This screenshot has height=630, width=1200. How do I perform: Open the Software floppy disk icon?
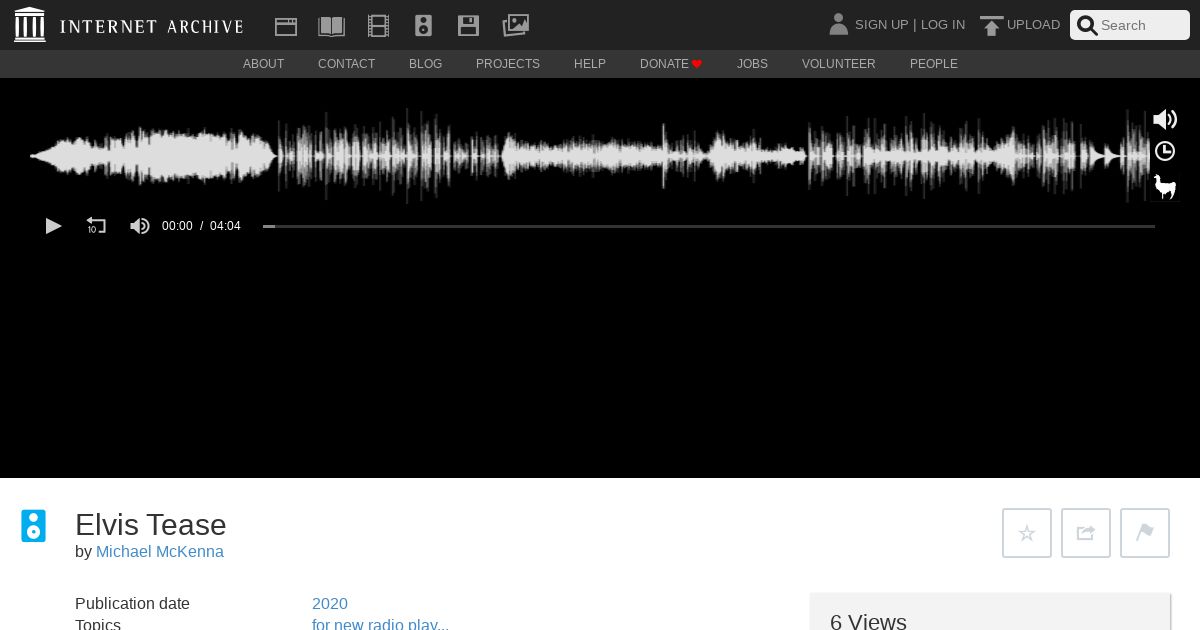click(468, 26)
